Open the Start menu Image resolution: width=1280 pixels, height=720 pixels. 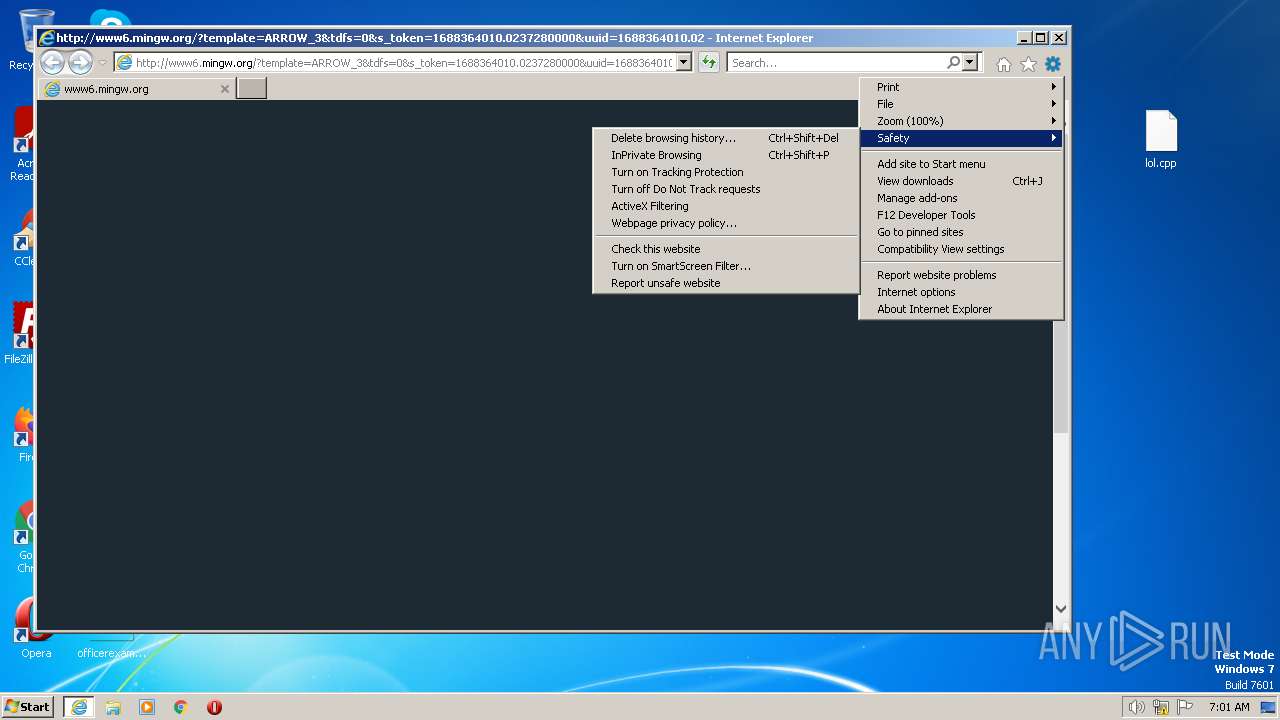coord(28,707)
